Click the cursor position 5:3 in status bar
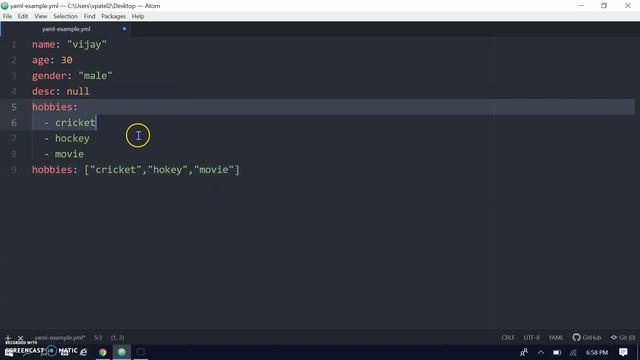 98,338
